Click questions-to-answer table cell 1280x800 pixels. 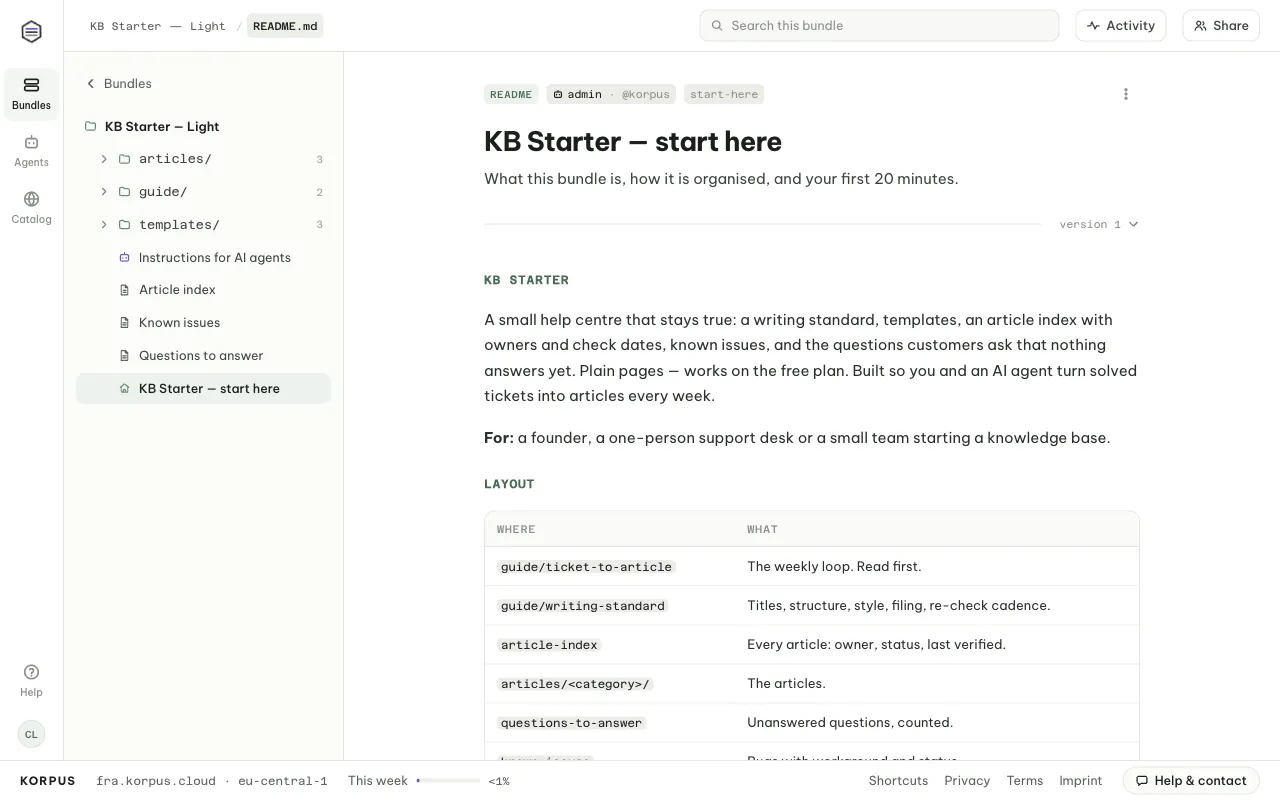click(571, 723)
